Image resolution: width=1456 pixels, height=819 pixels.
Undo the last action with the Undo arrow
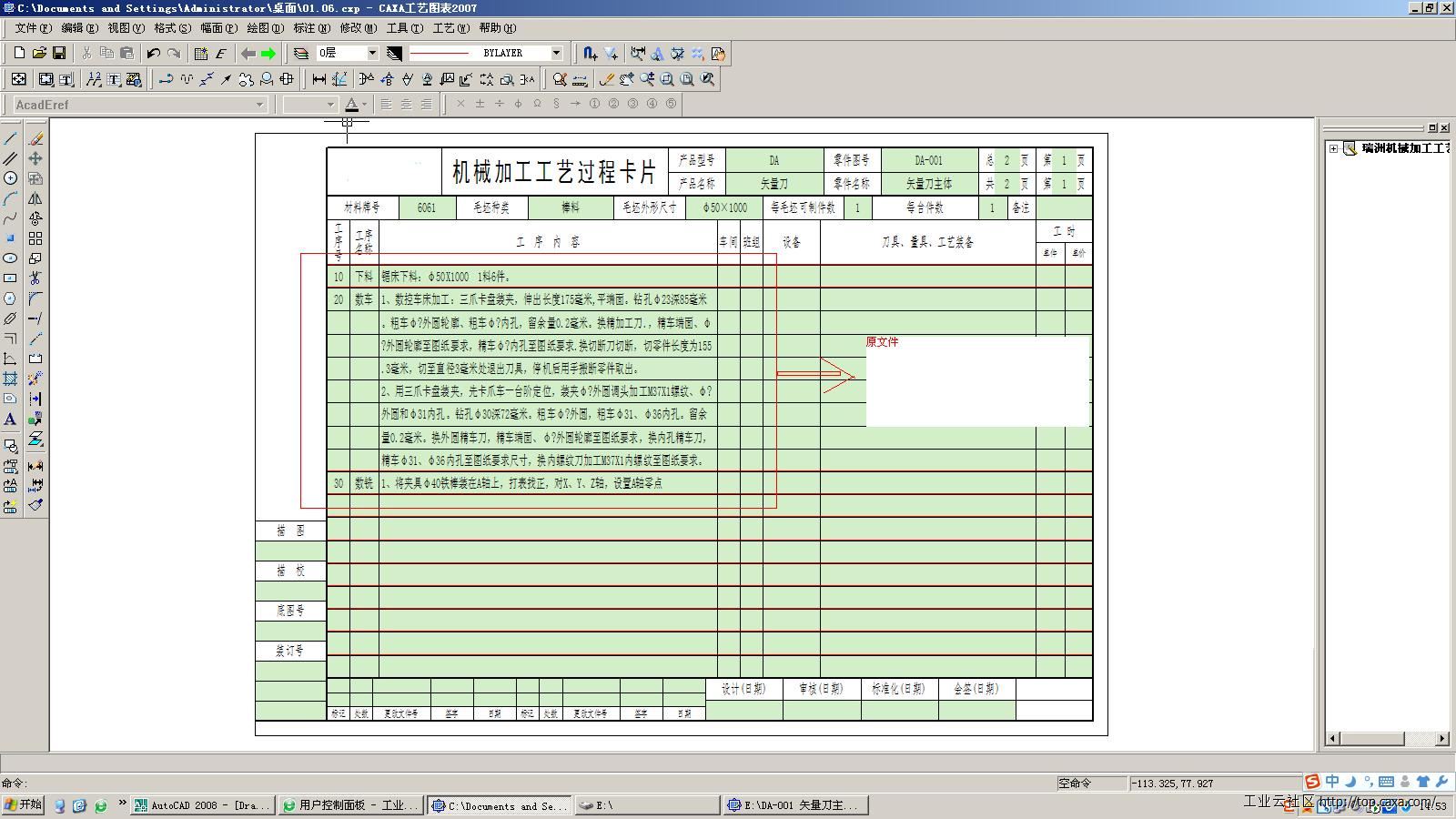point(153,53)
